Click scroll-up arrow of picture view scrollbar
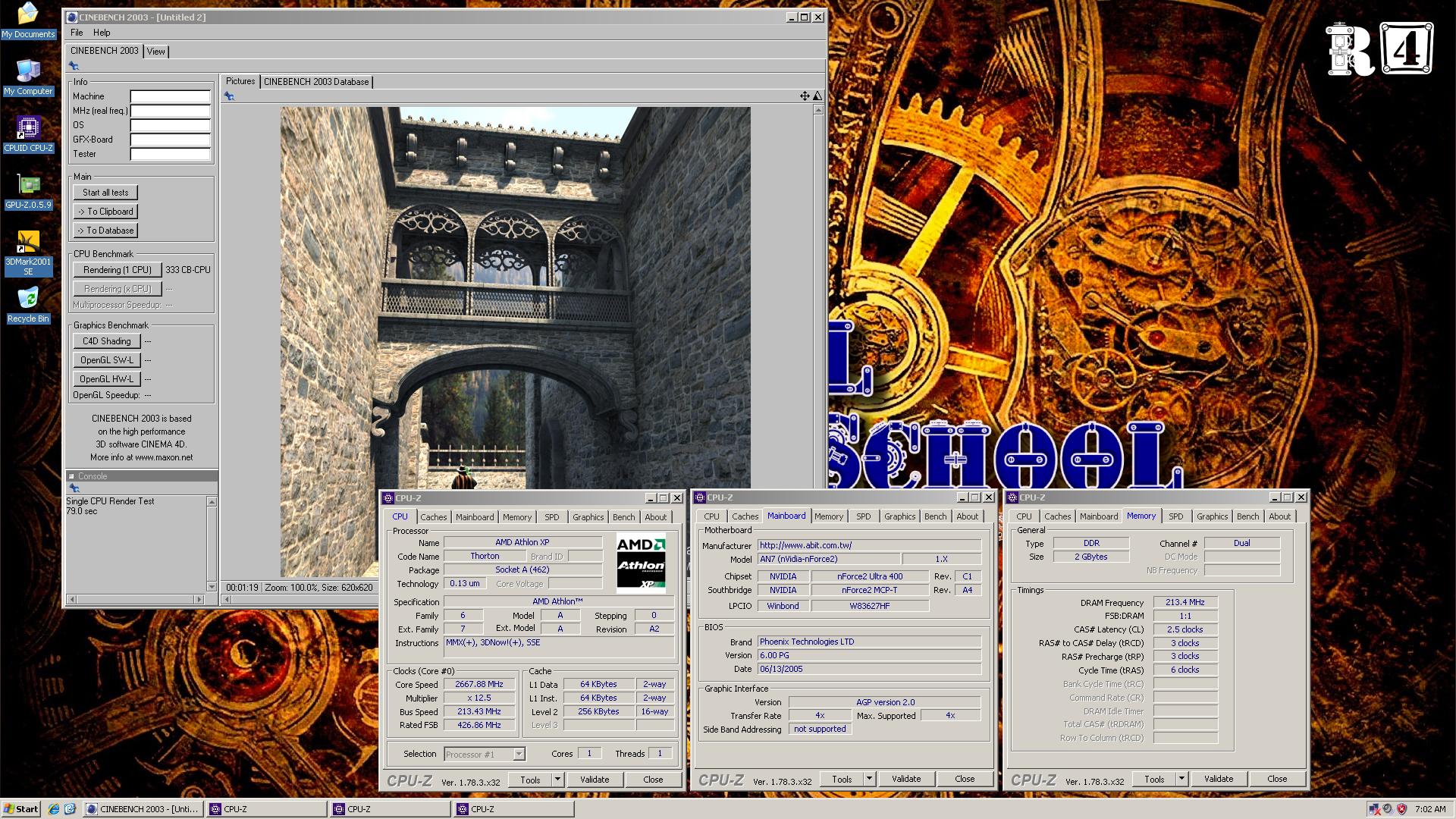Screen dimensions: 1456x819 [817, 111]
